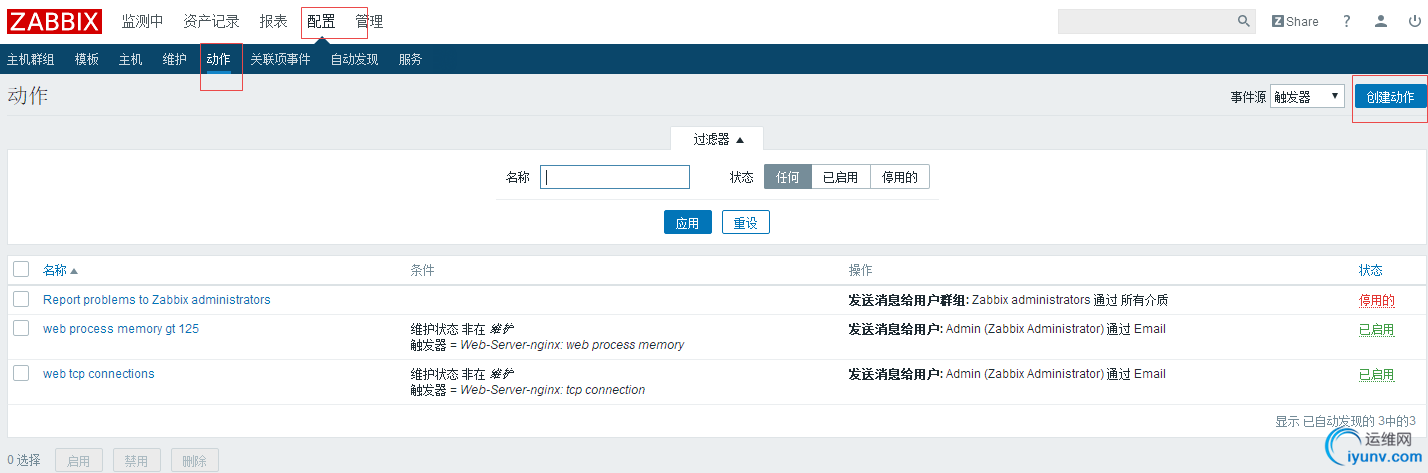
Task: Click the 操作 column header
Action: click(x=860, y=270)
